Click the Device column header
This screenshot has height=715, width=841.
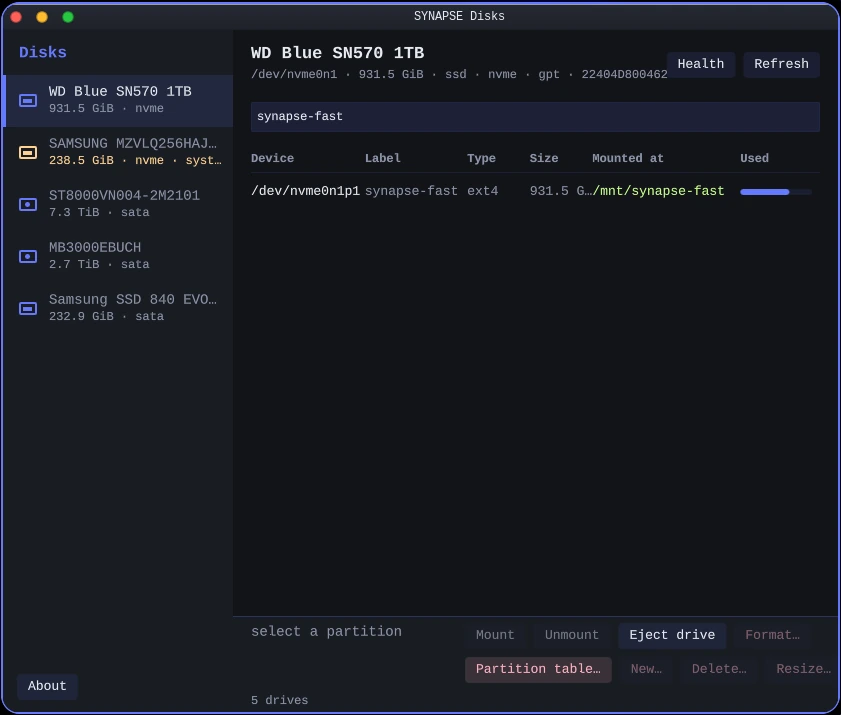click(x=272, y=158)
